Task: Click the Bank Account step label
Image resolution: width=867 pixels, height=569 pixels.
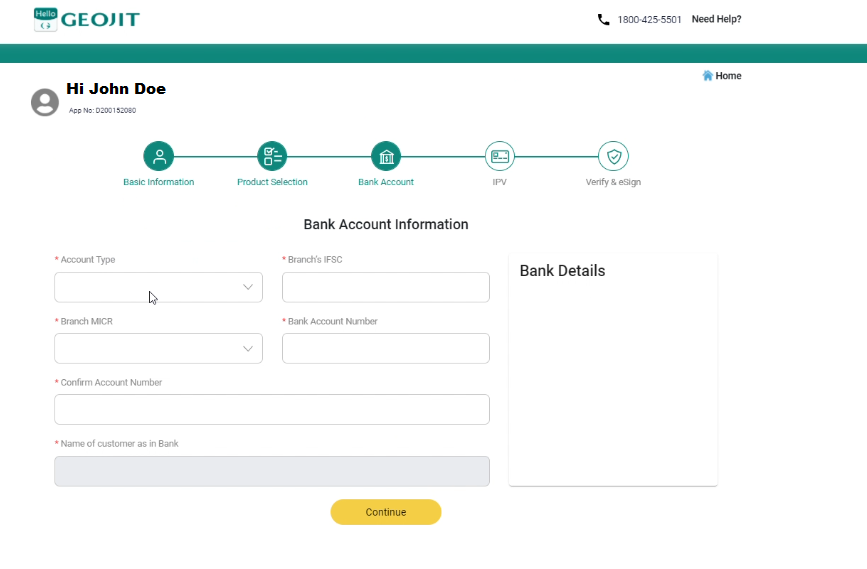Action: [x=386, y=182]
